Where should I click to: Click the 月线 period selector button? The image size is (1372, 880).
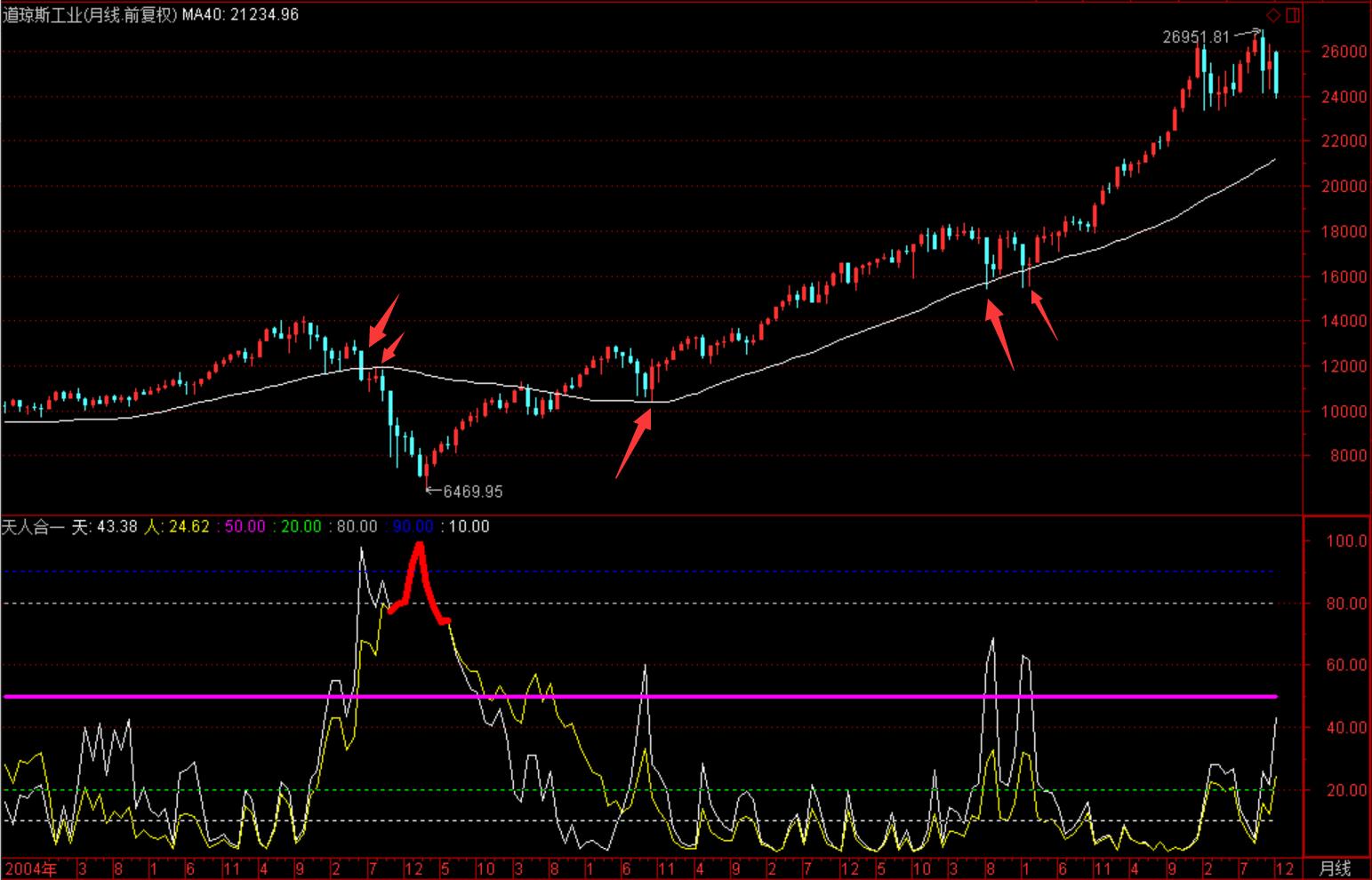point(1334,868)
